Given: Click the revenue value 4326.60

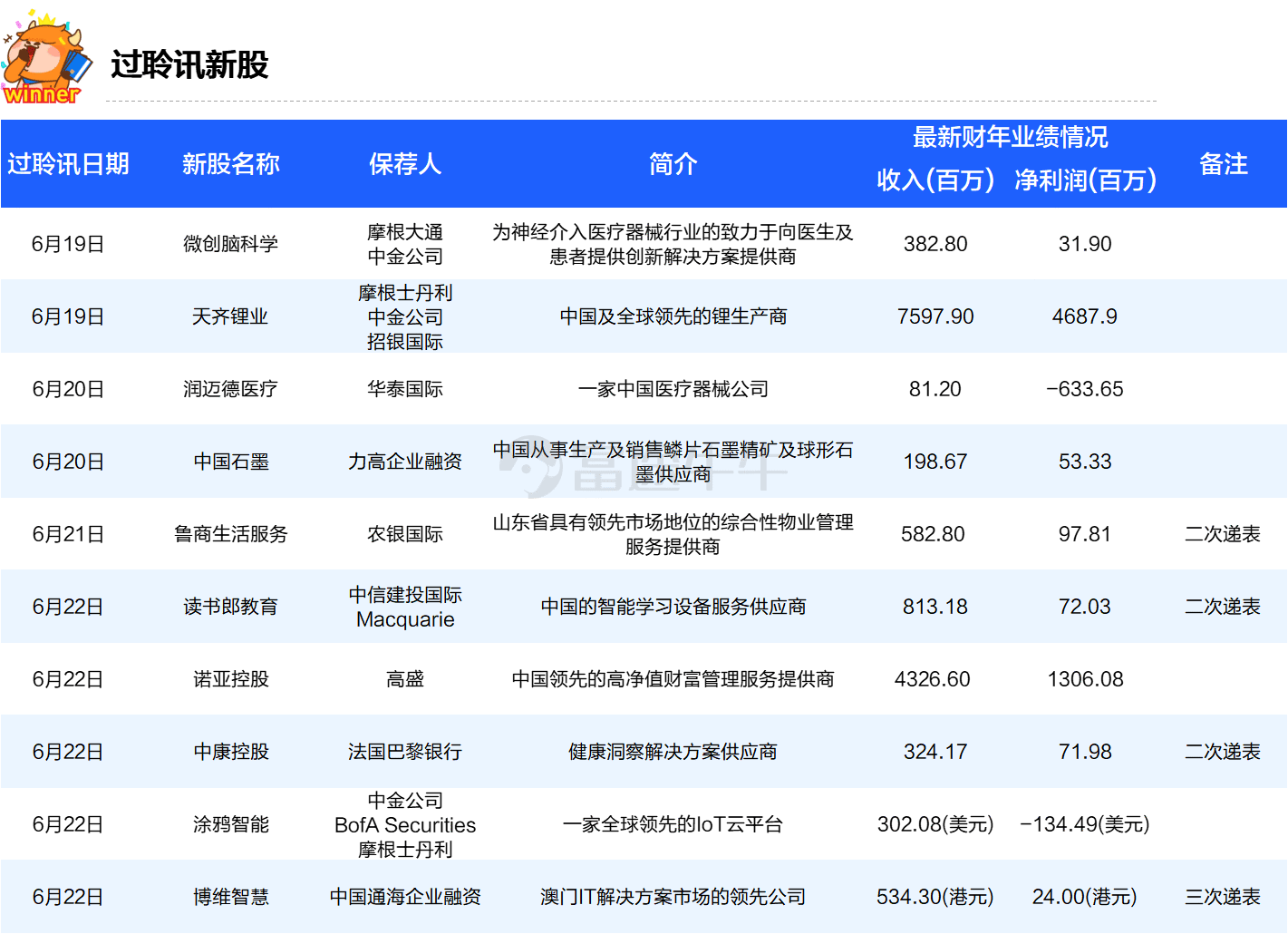Looking at the screenshot, I should pos(933,679).
